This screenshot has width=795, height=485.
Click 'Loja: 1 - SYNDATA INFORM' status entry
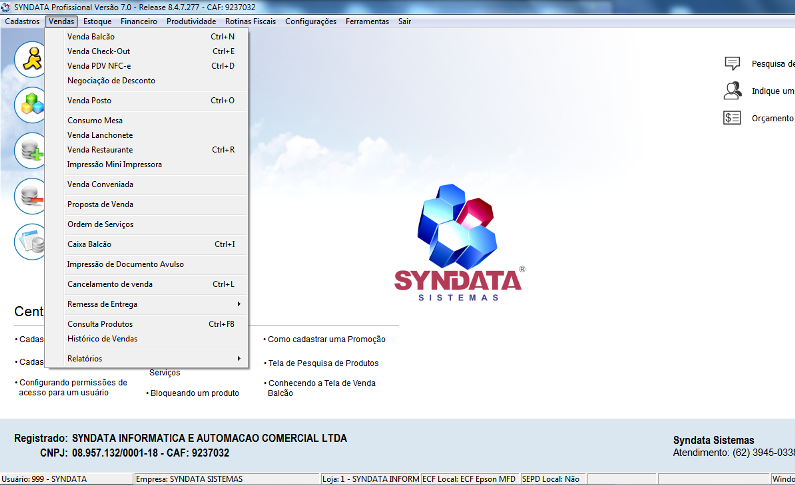tap(371, 479)
